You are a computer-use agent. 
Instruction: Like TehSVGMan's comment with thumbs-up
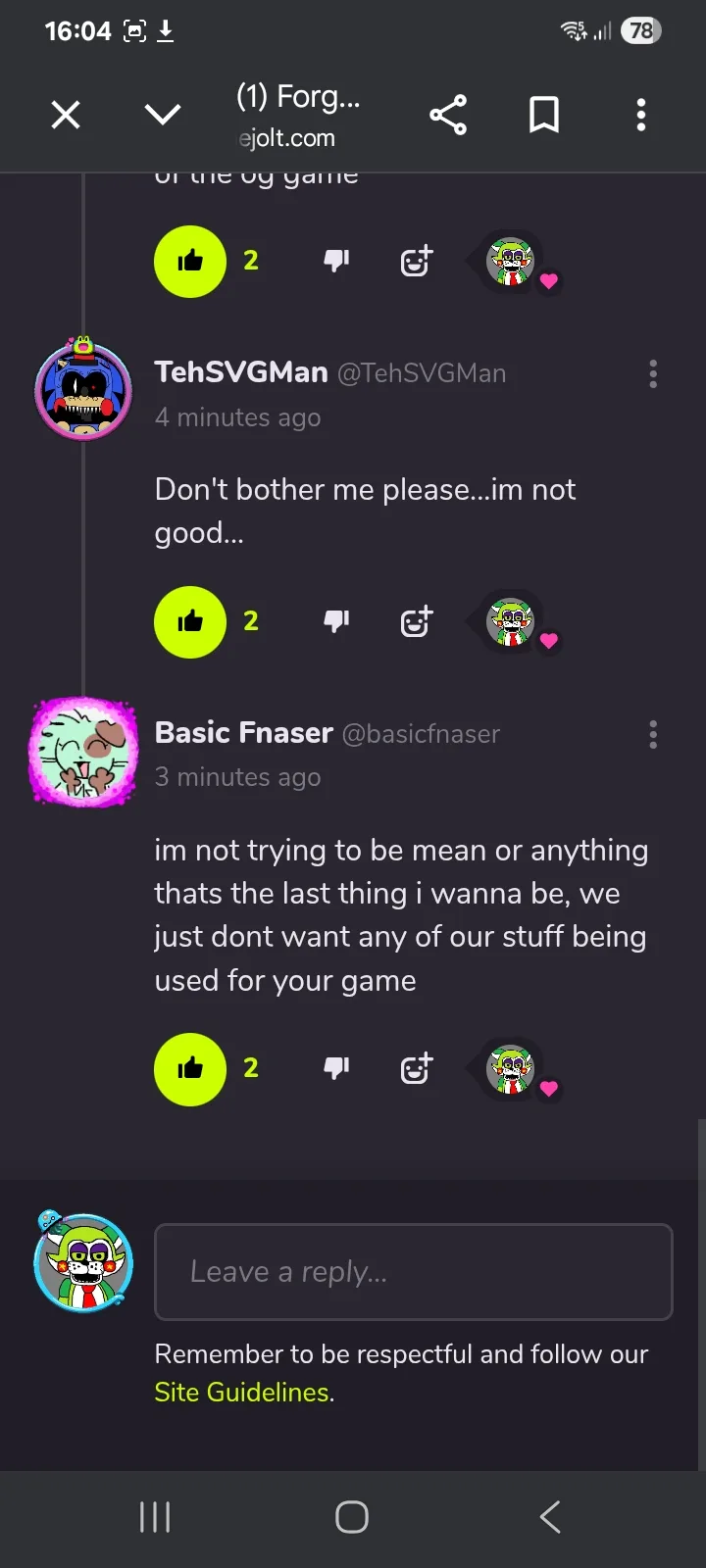coord(190,621)
